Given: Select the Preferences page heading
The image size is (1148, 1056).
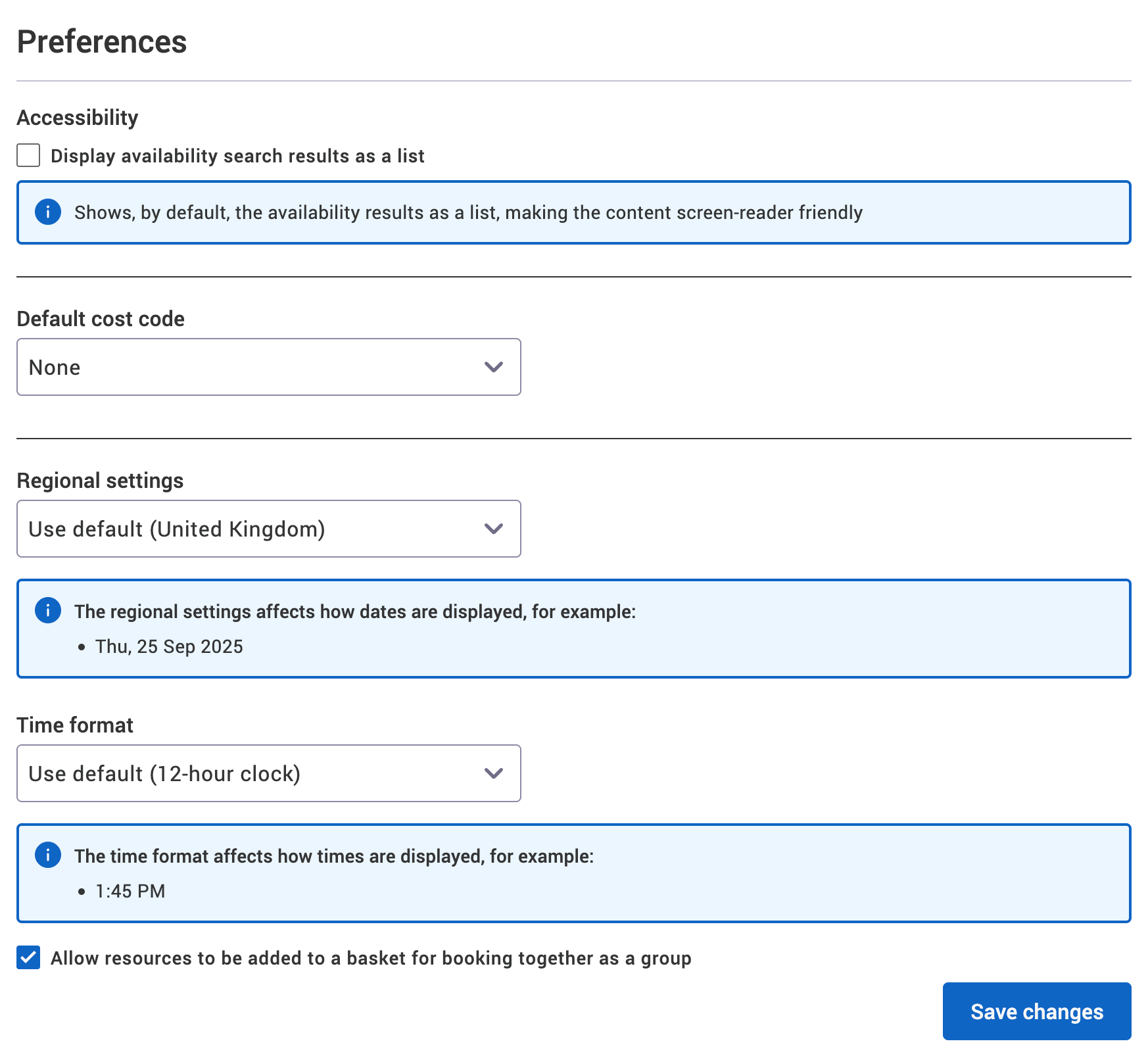Looking at the screenshot, I should click(102, 41).
